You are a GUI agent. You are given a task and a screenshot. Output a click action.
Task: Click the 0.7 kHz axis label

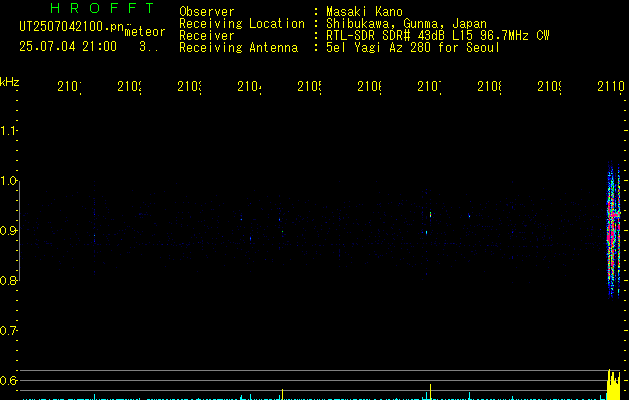[x=8, y=331]
